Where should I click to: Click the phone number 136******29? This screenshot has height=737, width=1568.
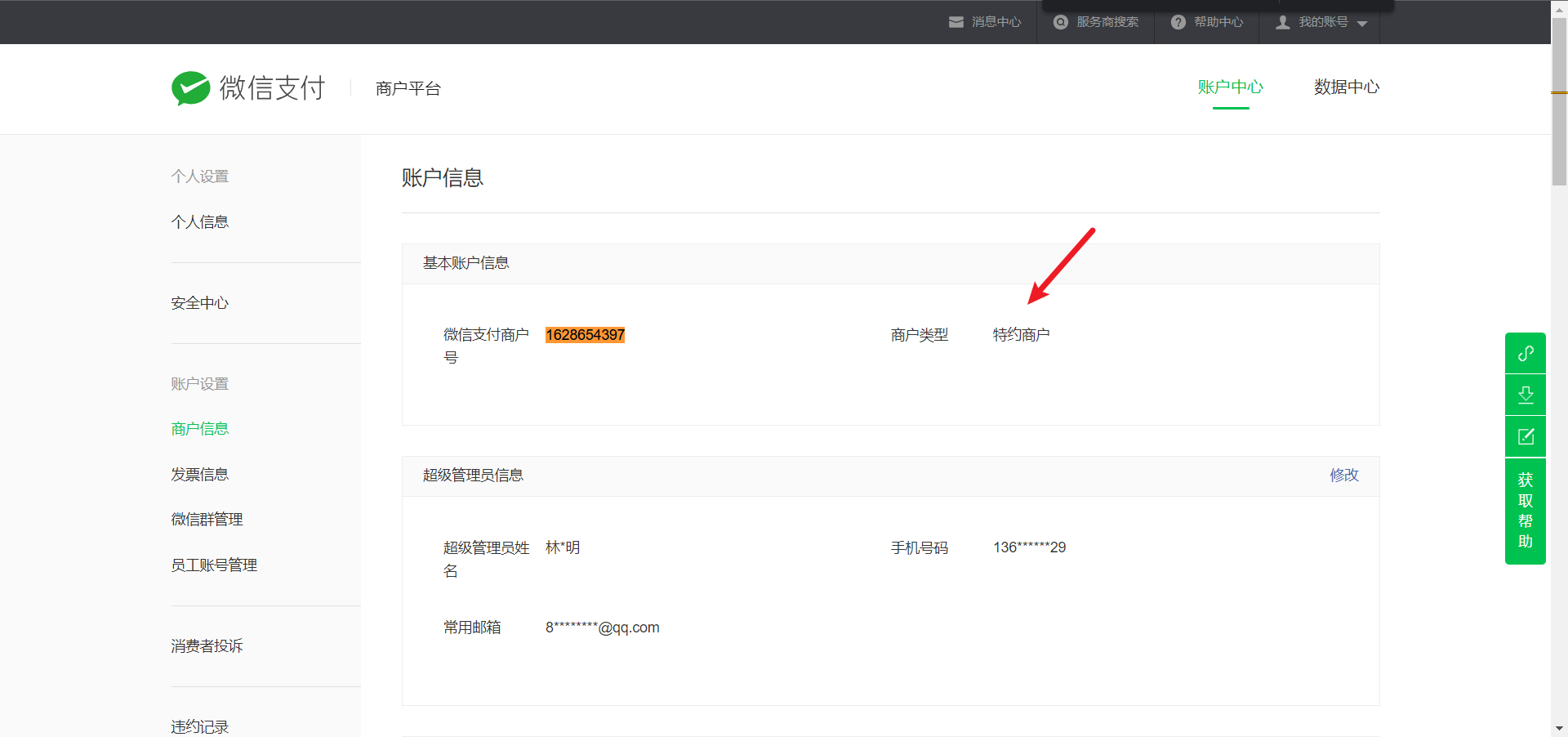click(1030, 547)
